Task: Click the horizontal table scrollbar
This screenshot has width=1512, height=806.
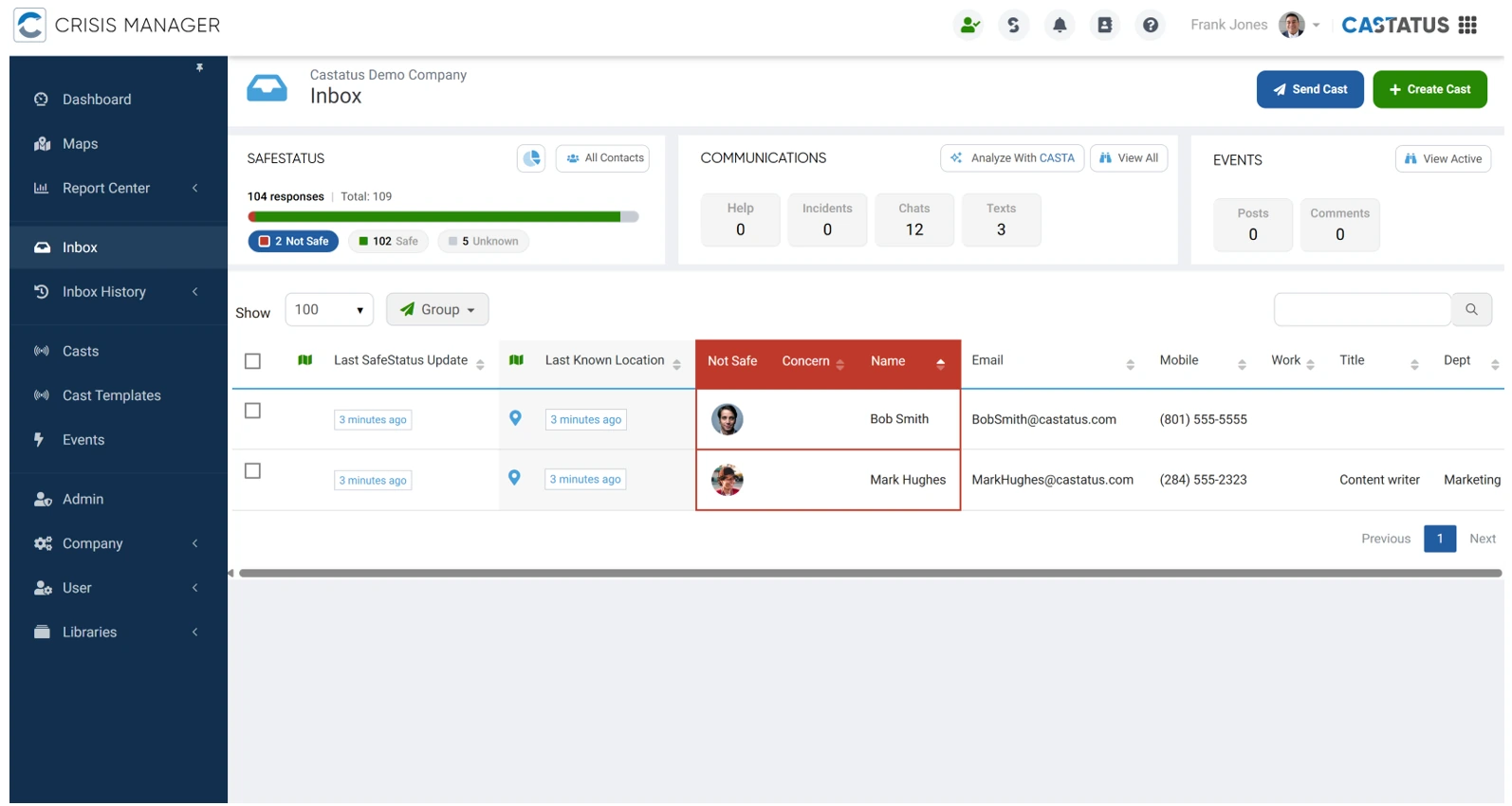Action: 870,574
